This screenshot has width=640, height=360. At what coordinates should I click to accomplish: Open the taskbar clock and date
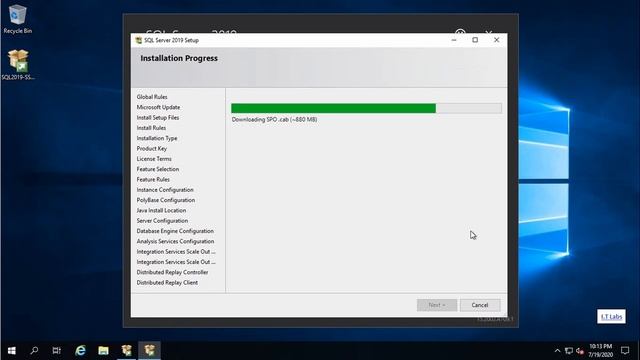click(x=600, y=351)
